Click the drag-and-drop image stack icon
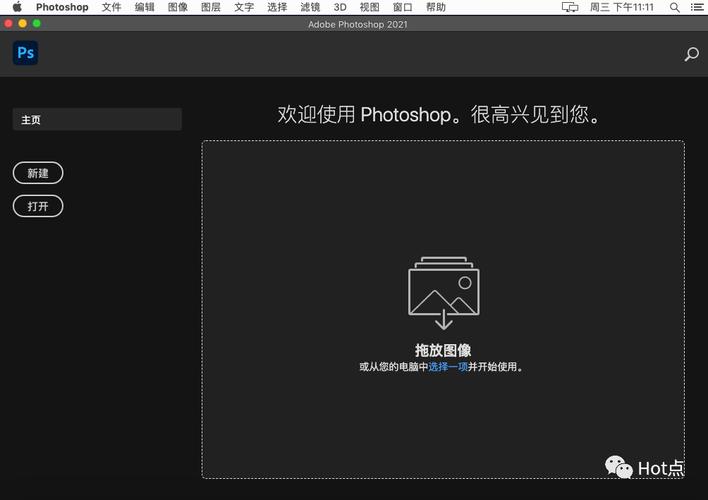708x500 pixels. click(x=444, y=293)
